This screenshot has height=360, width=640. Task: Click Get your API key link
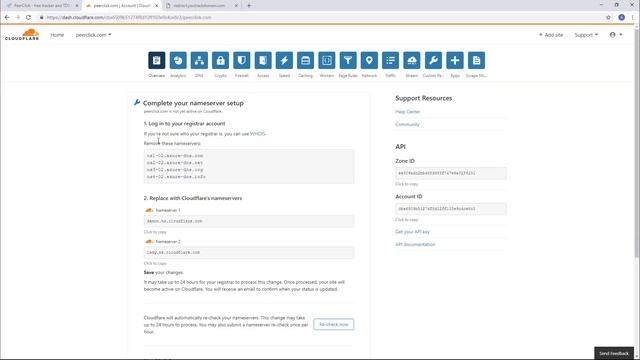[x=412, y=232]
